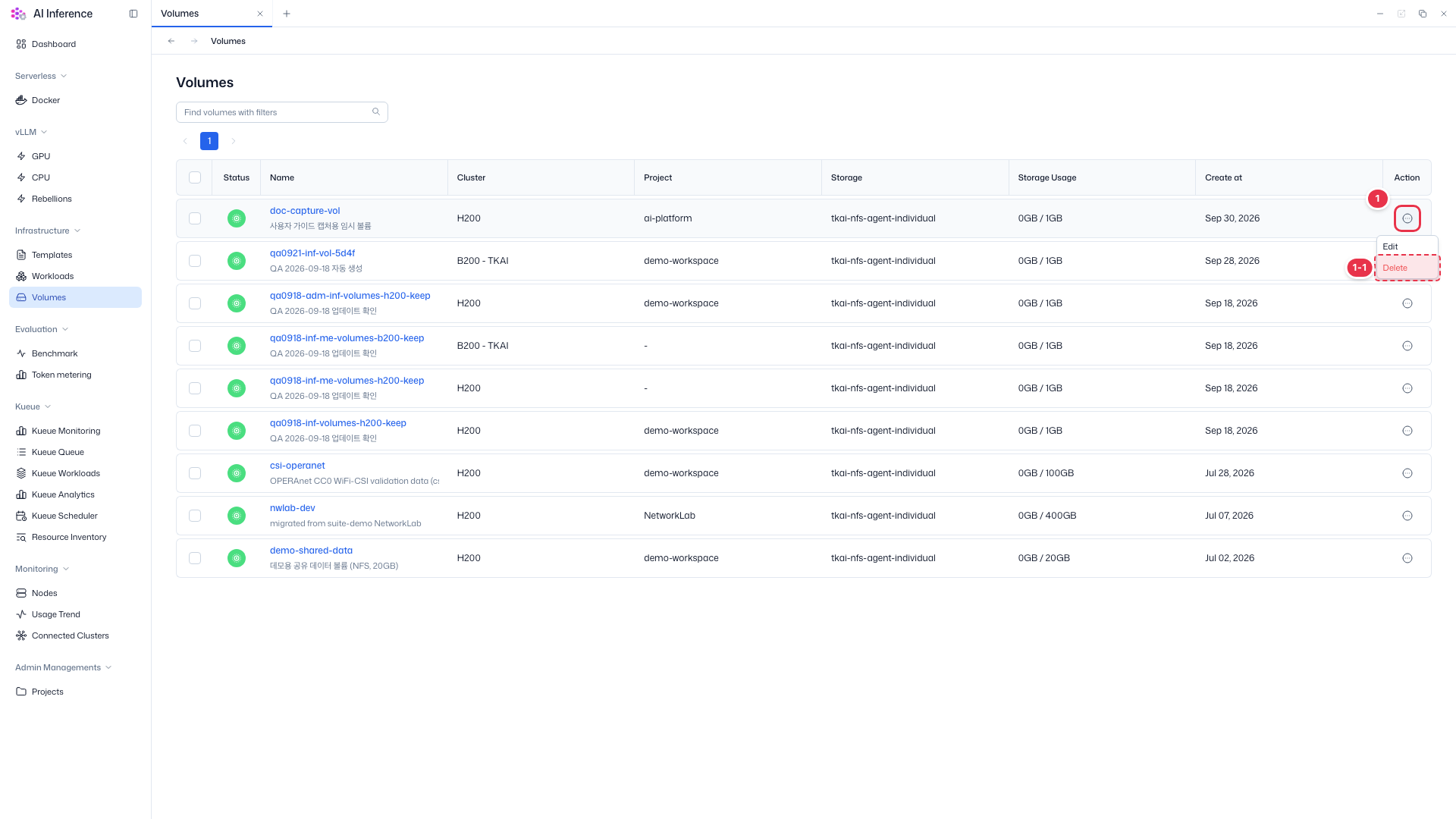Viewport: 1456px width, 819px height.
Task: Choose Edit from the action menu
Action: 1407,246
